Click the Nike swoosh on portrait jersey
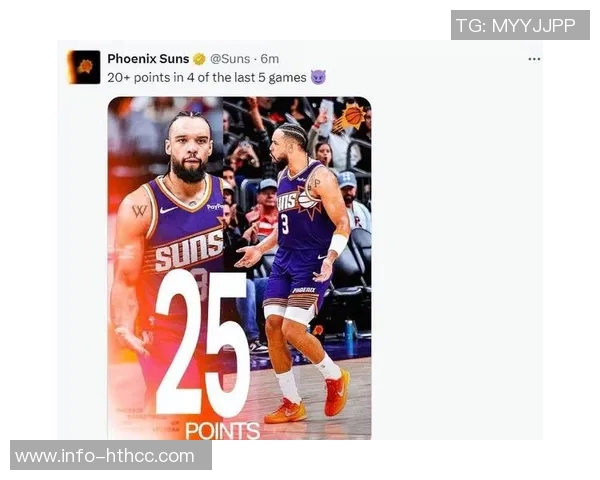600x480 pixels. point(168,210)
